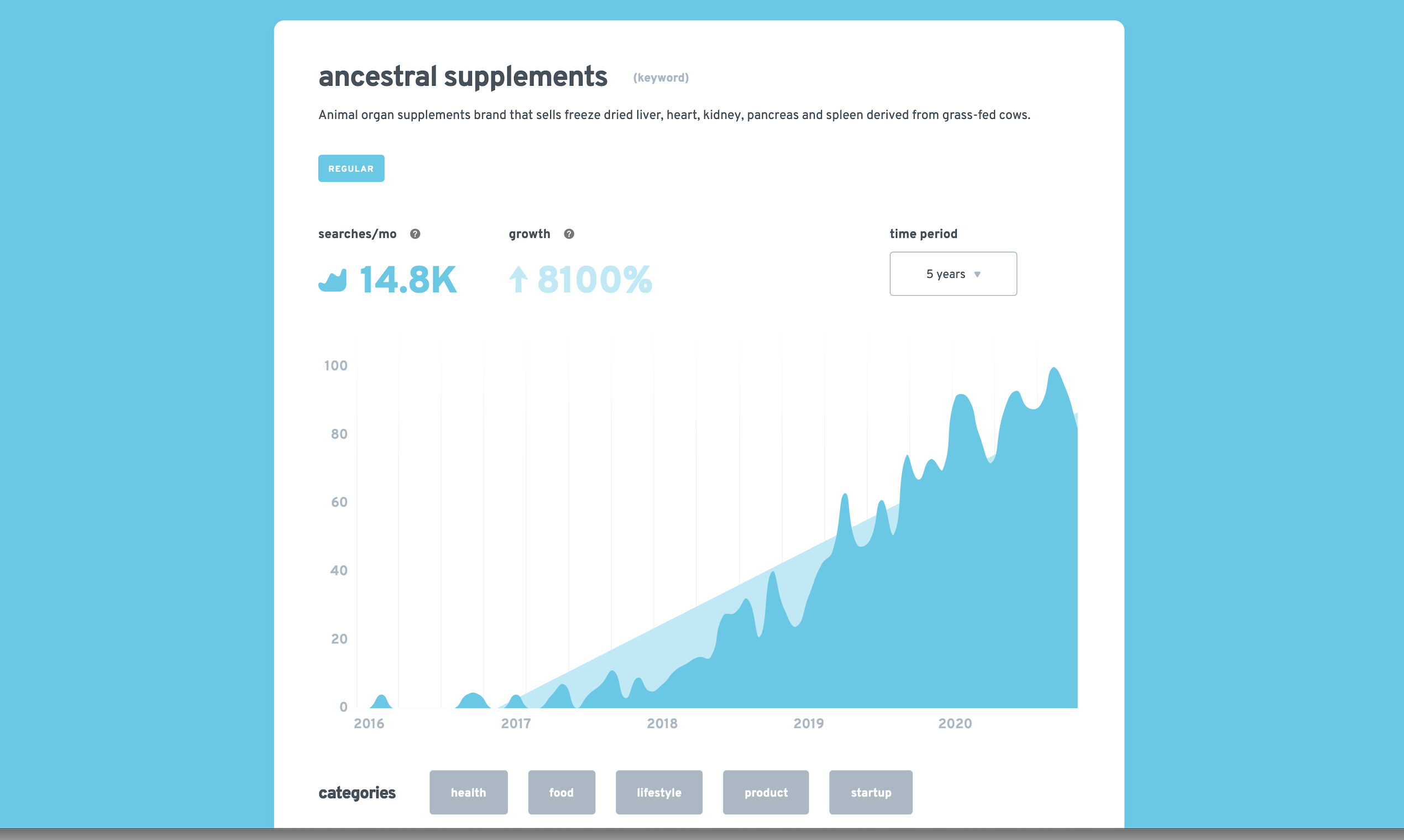Drag the 5-year time period range slider

coord(952,273)
